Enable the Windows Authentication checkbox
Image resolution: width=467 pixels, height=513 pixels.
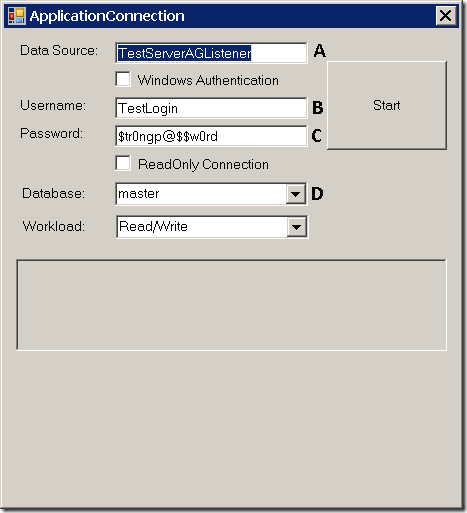(x=123, y=79)
